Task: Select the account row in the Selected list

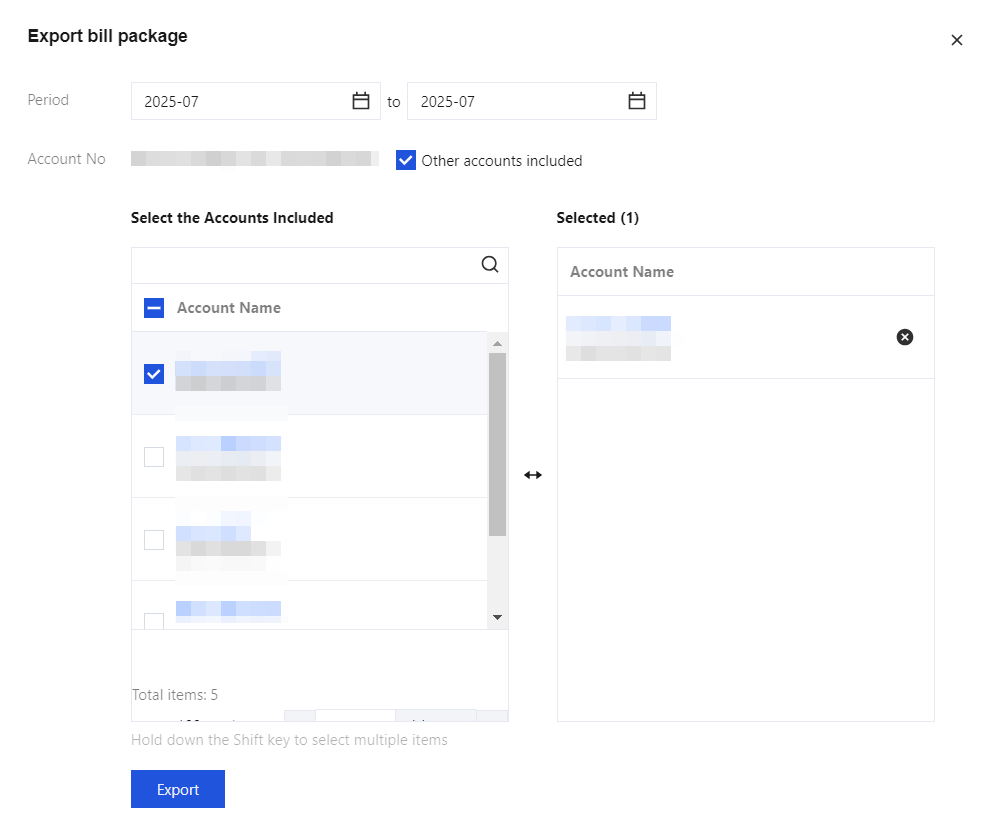Action: pyautogui.click(x=700, y=337)
